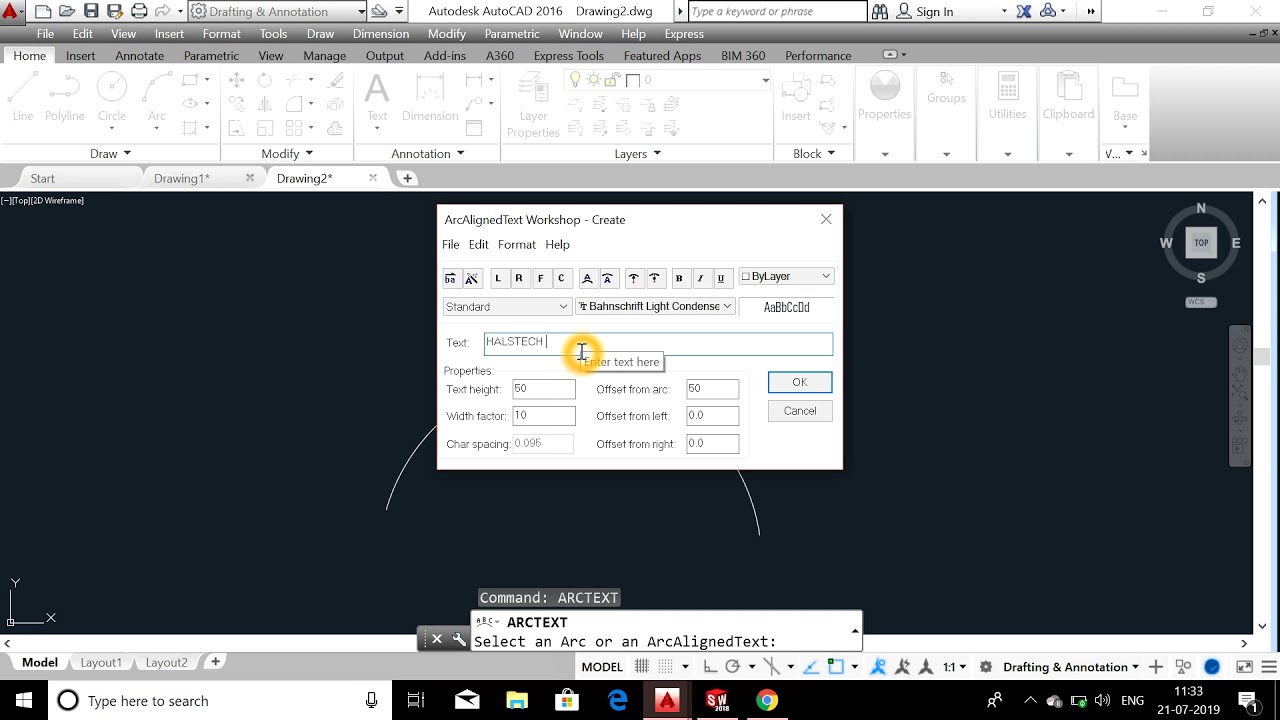Toggle snap mode in status bar
The height and width of the screenshot is (720, 1280).
(665, 667)
